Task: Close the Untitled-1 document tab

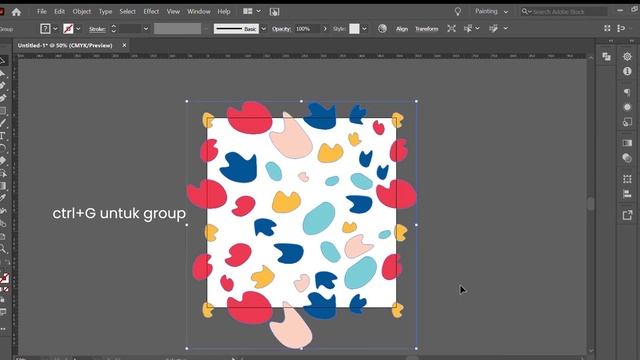Action: (x=124, y=45)
